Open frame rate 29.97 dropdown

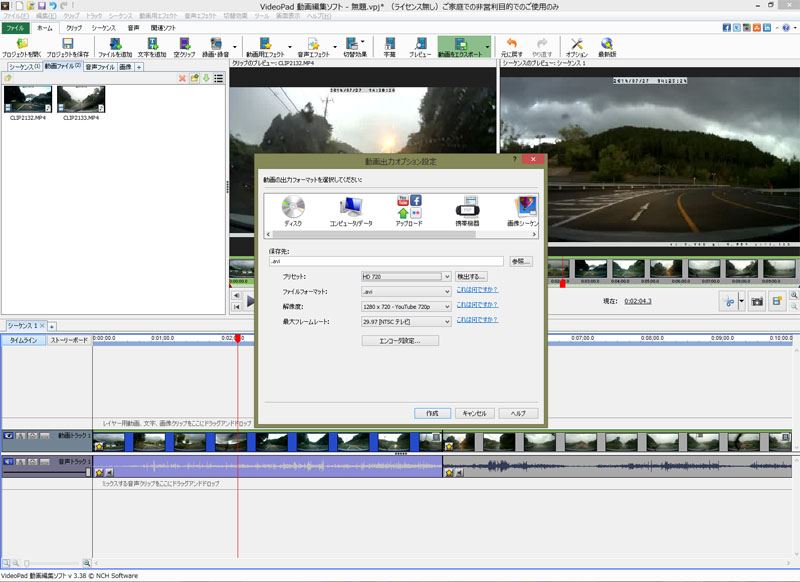(406, 322)
